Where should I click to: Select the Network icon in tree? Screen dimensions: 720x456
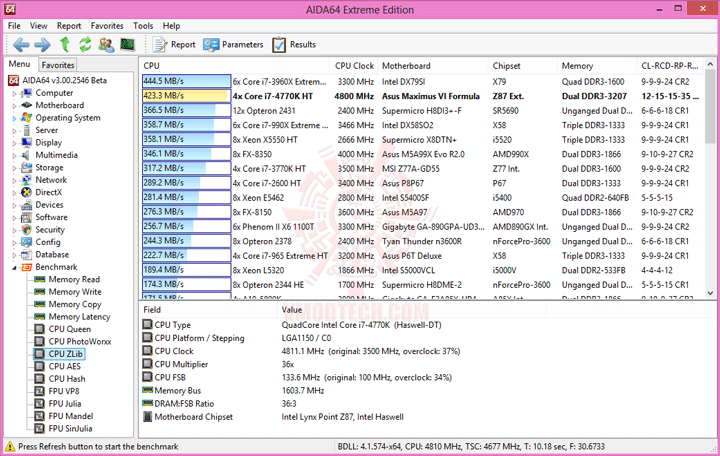(27, 180)
